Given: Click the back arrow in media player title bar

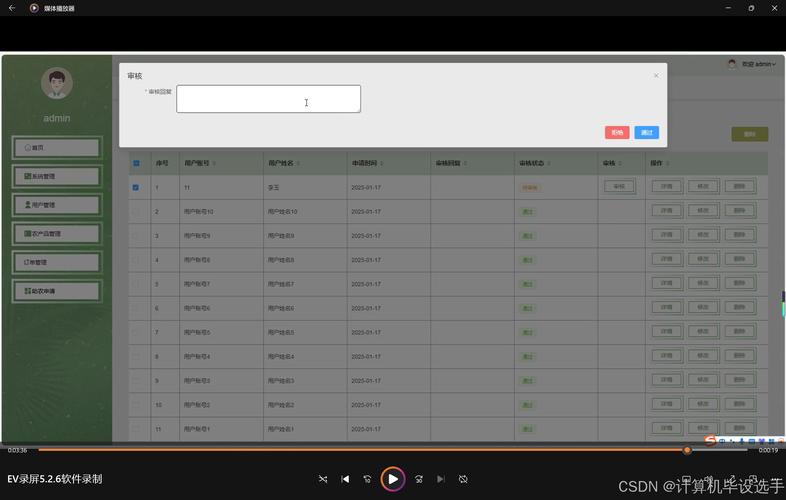Looking at the screenshot, I should [12, 8].
